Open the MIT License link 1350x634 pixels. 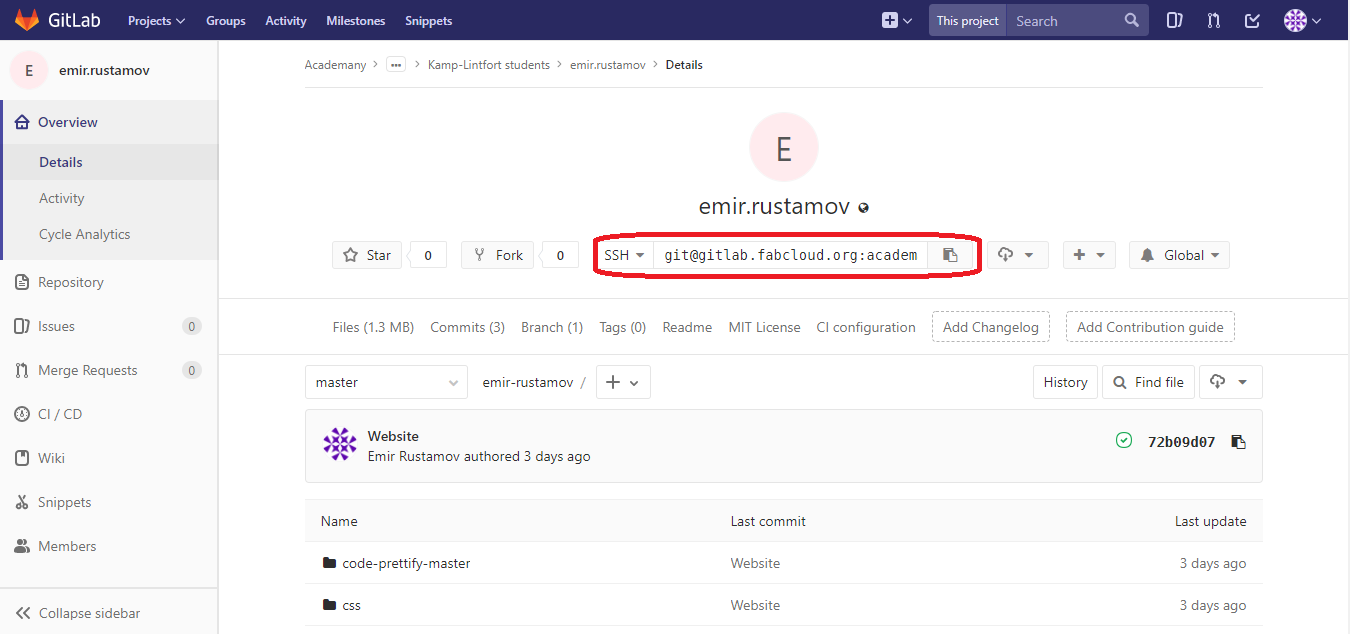[x=764, y=327]
